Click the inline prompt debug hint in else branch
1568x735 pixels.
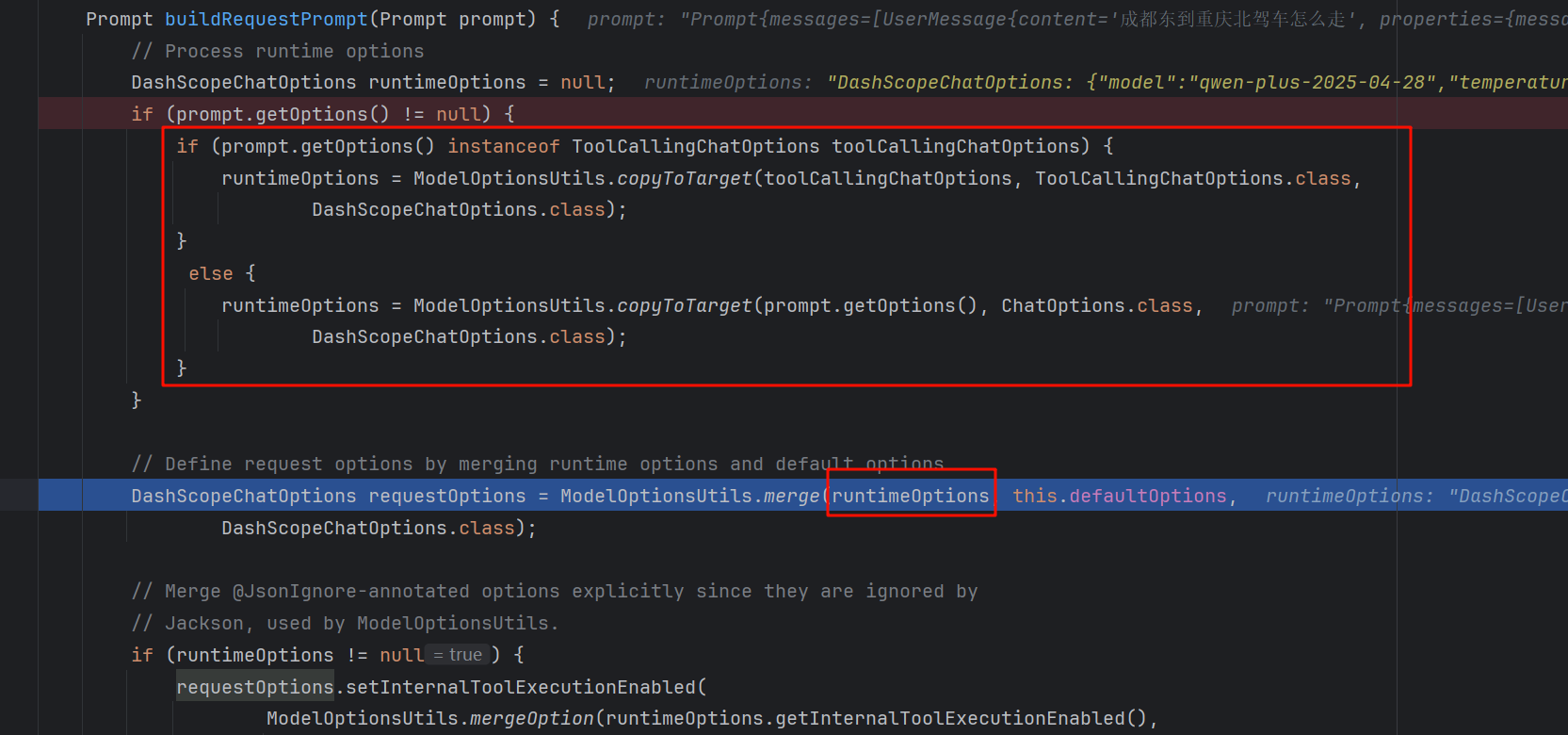click(1399, 305)
